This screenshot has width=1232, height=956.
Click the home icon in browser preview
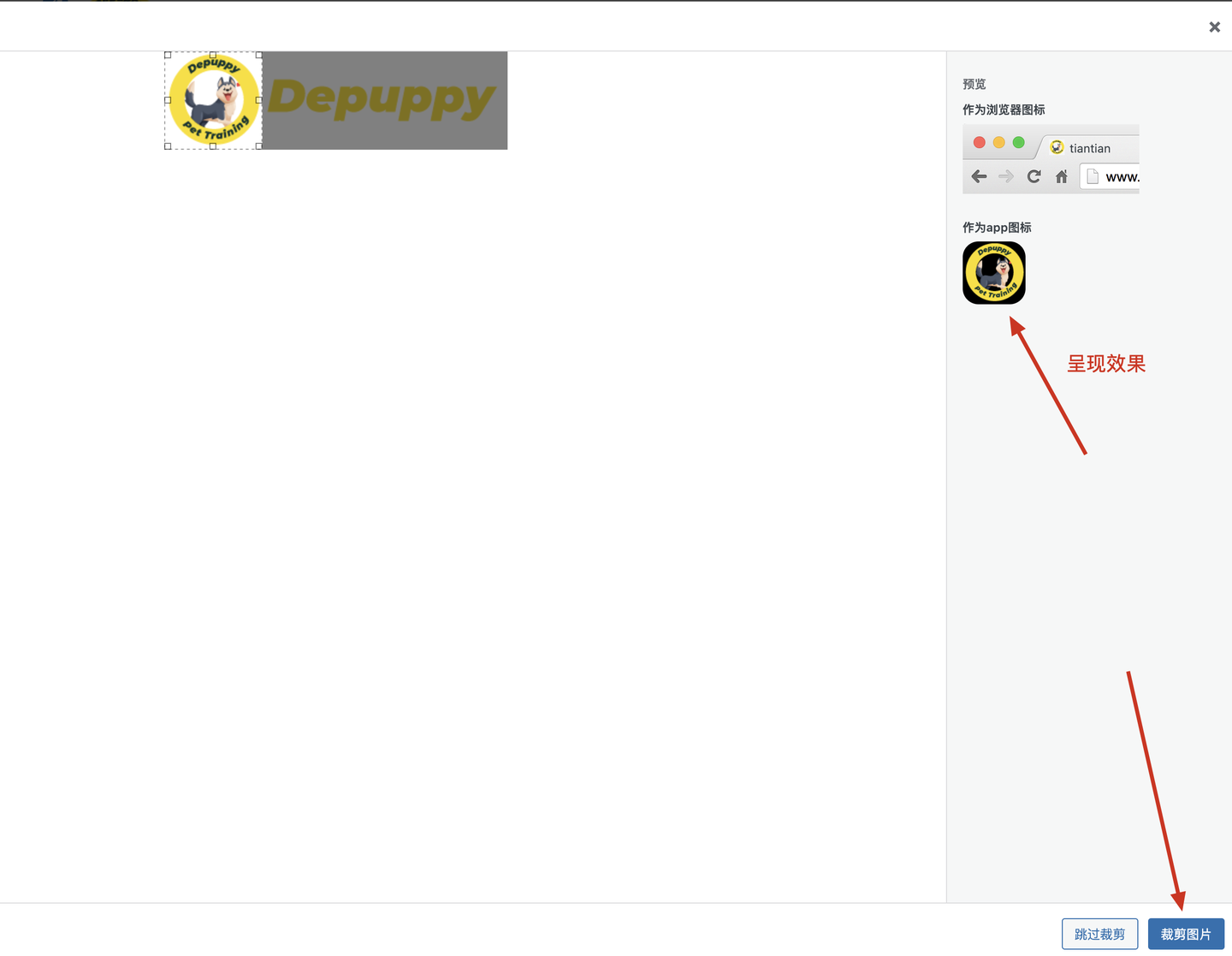[x=1061, y=176]
